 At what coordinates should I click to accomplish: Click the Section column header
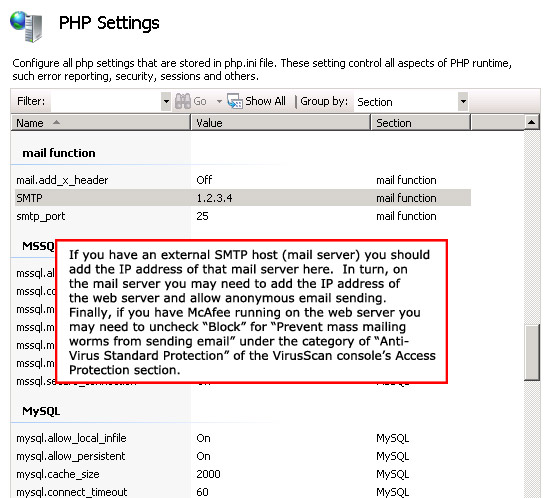click(420, 123)
